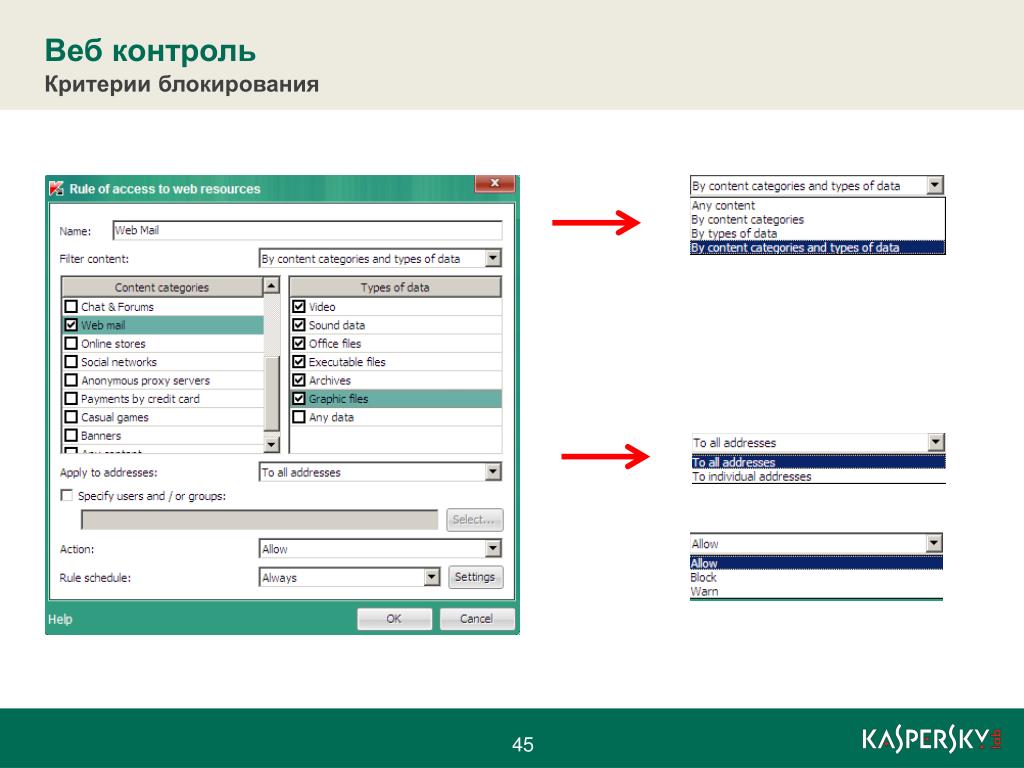Open the Rule schedule Always dropdown

pyautogui.click(x=432, y=577)
